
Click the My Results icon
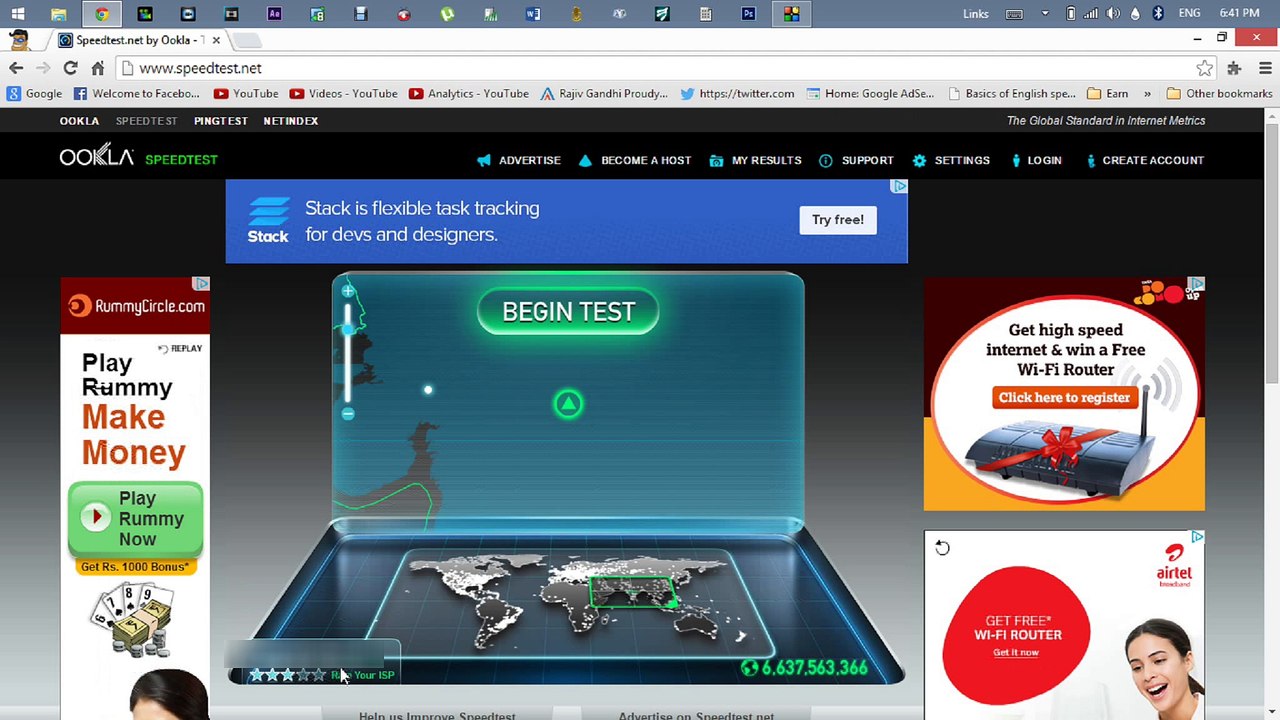[716, 160]
